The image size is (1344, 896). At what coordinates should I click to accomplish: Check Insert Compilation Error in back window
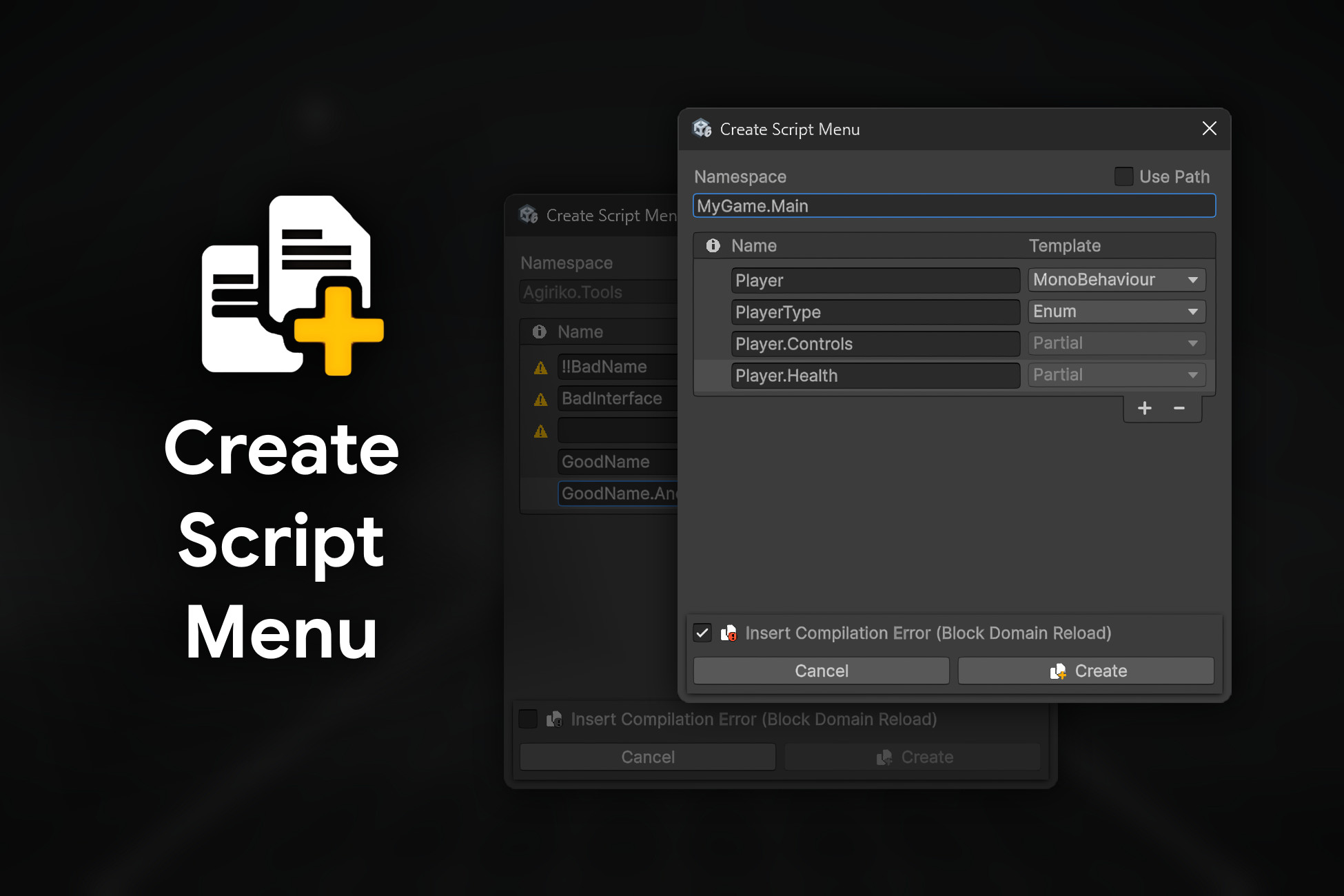click(x=528, y=719)
